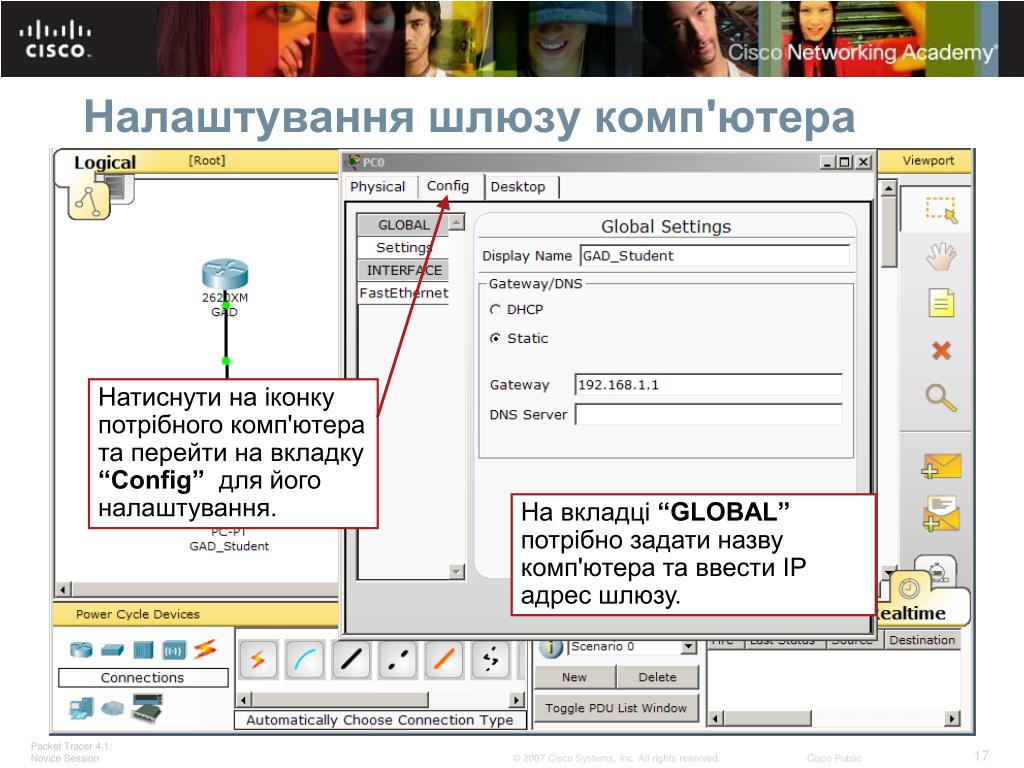Open FastEthernet interface settings
This screenshot has width=1024, height=768.
click(403, 293)
